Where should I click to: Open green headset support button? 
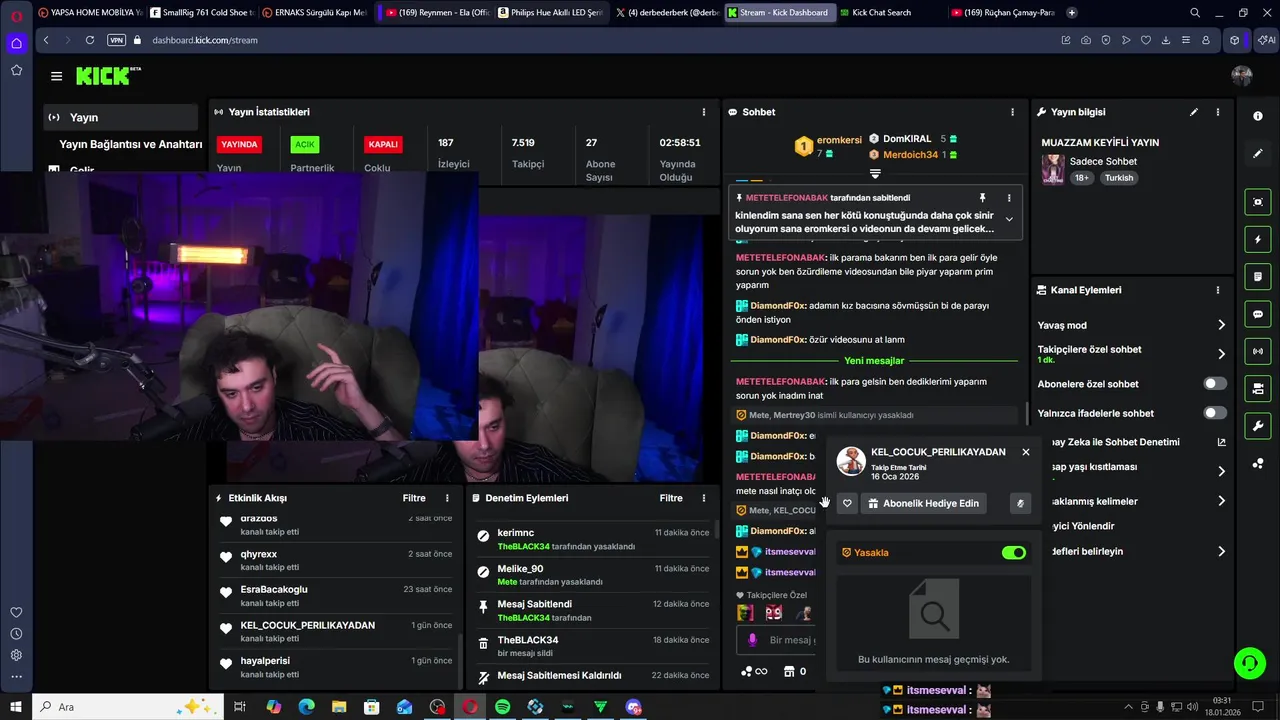(x=1249, y=662)
